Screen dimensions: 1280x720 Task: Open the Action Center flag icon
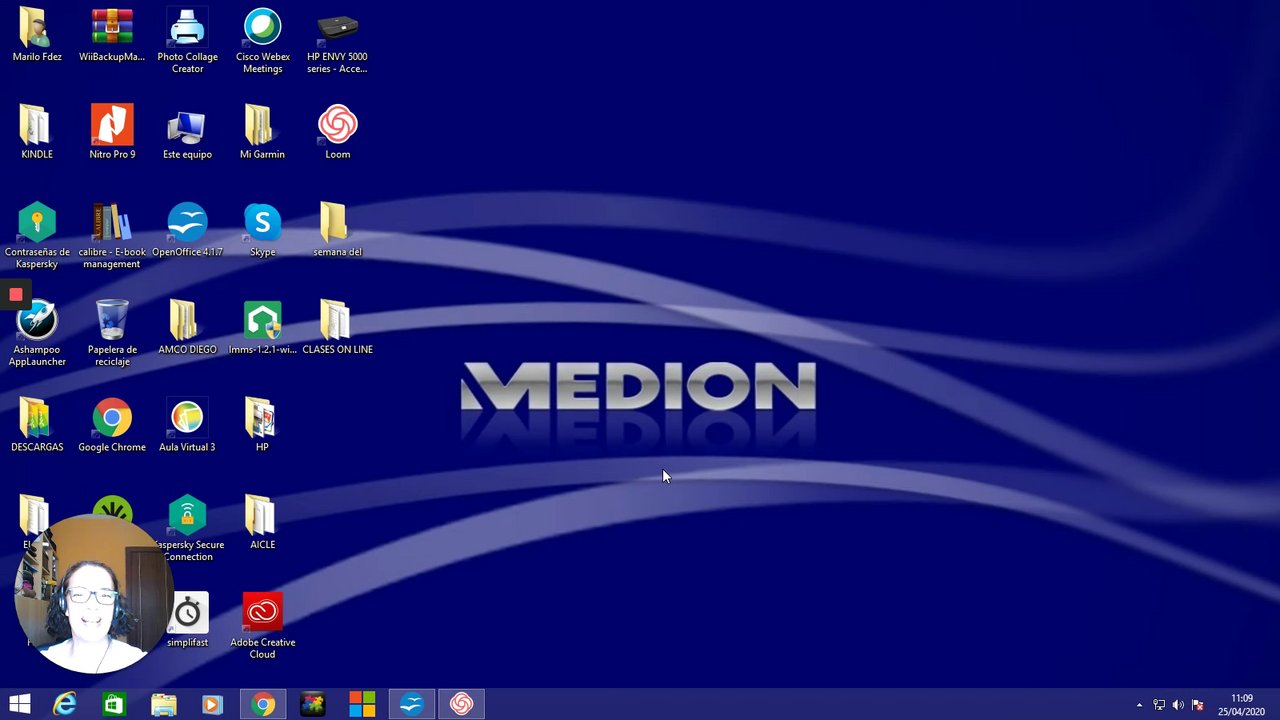[x=1198, y=705]
